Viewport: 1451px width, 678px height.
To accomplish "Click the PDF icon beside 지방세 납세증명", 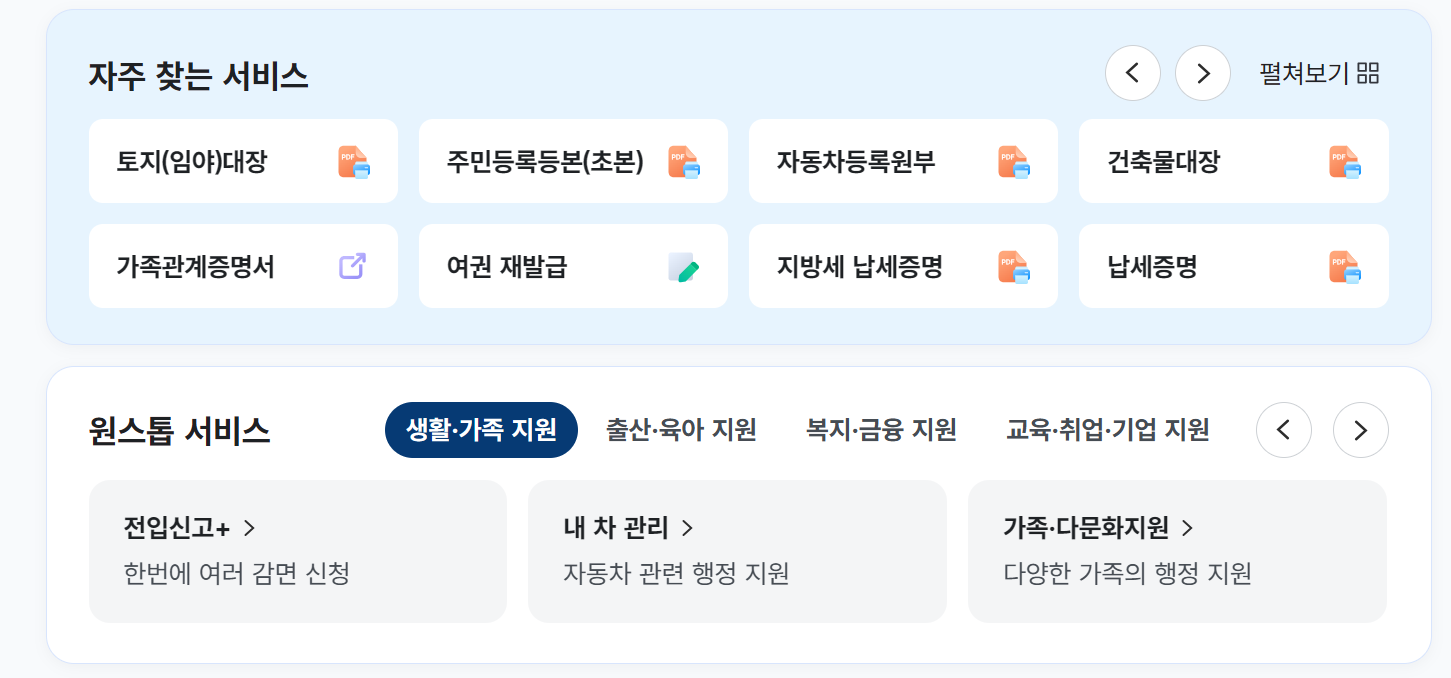I will click(x=1014, y=266).
